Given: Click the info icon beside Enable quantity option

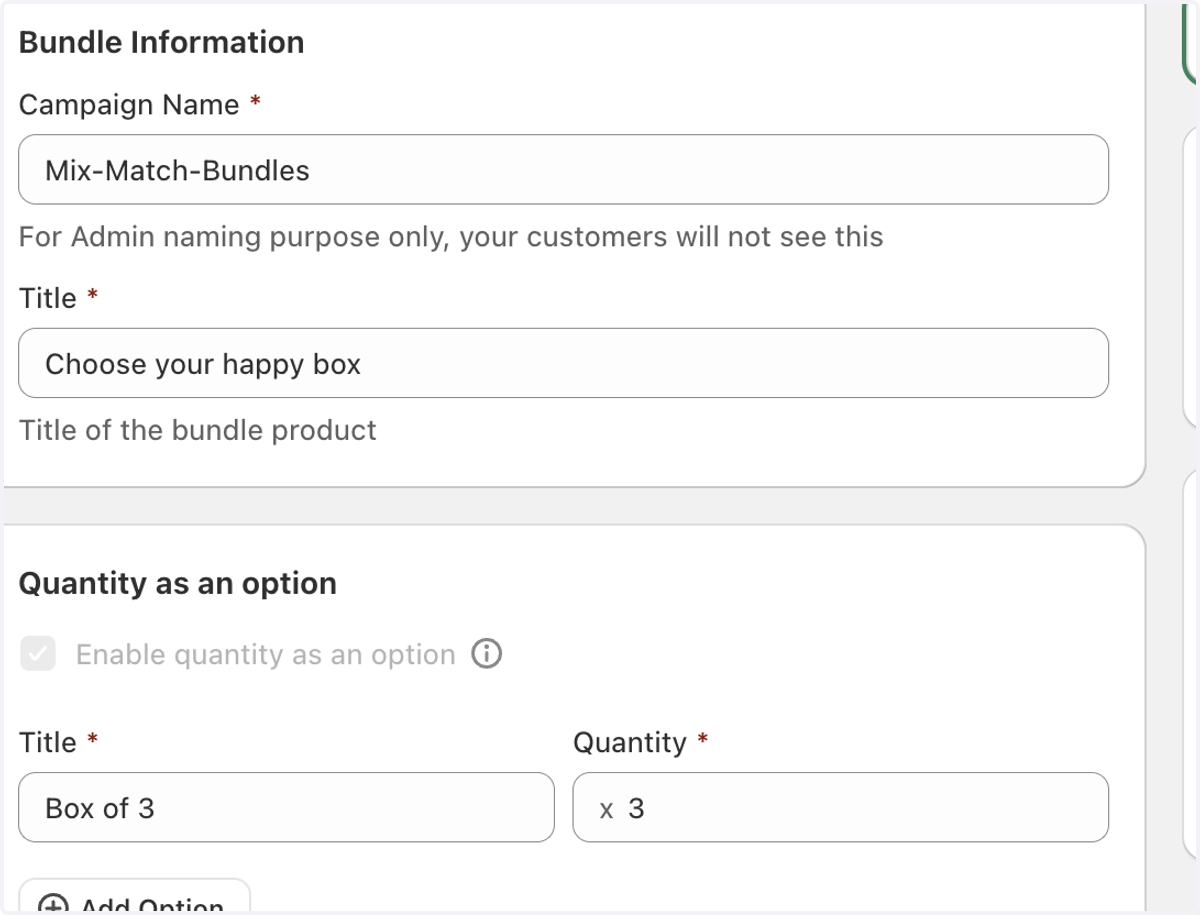Looking at the screenshot, I should click(486, 654).
